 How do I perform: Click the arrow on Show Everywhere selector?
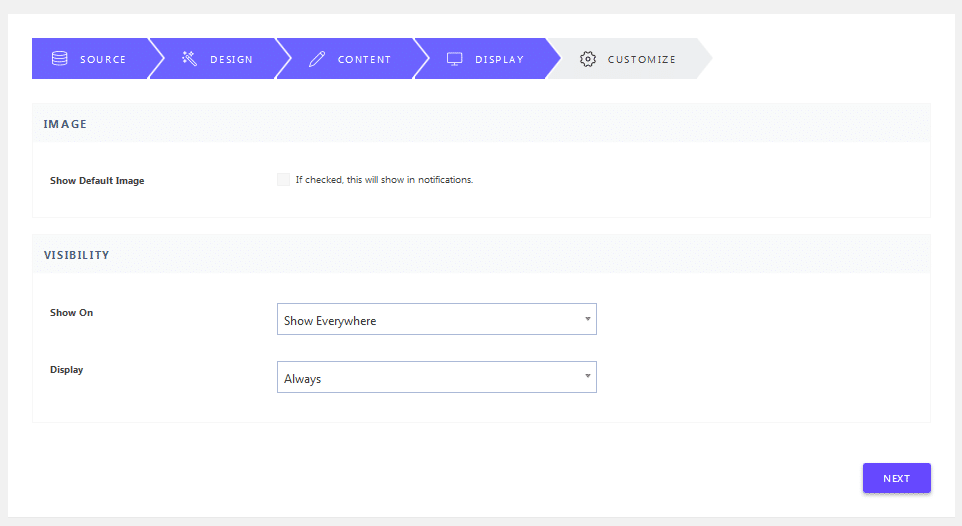tap(587, 319)
